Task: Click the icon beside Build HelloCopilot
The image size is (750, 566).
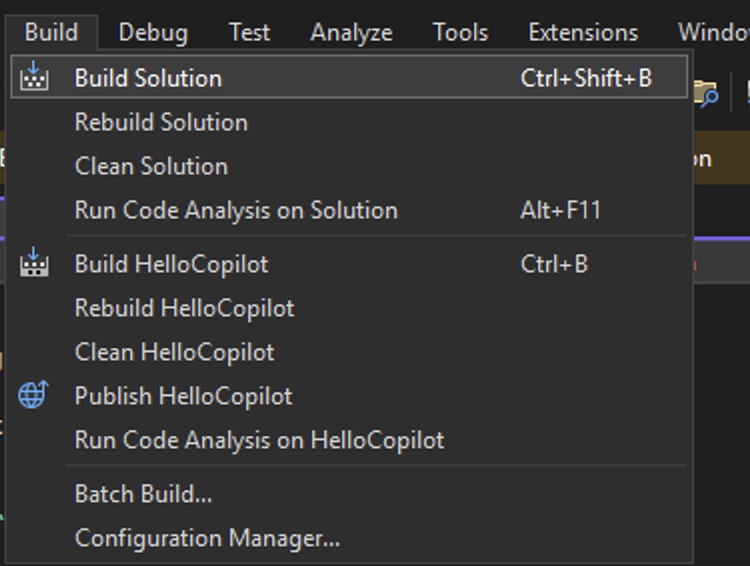Action: 34,264
